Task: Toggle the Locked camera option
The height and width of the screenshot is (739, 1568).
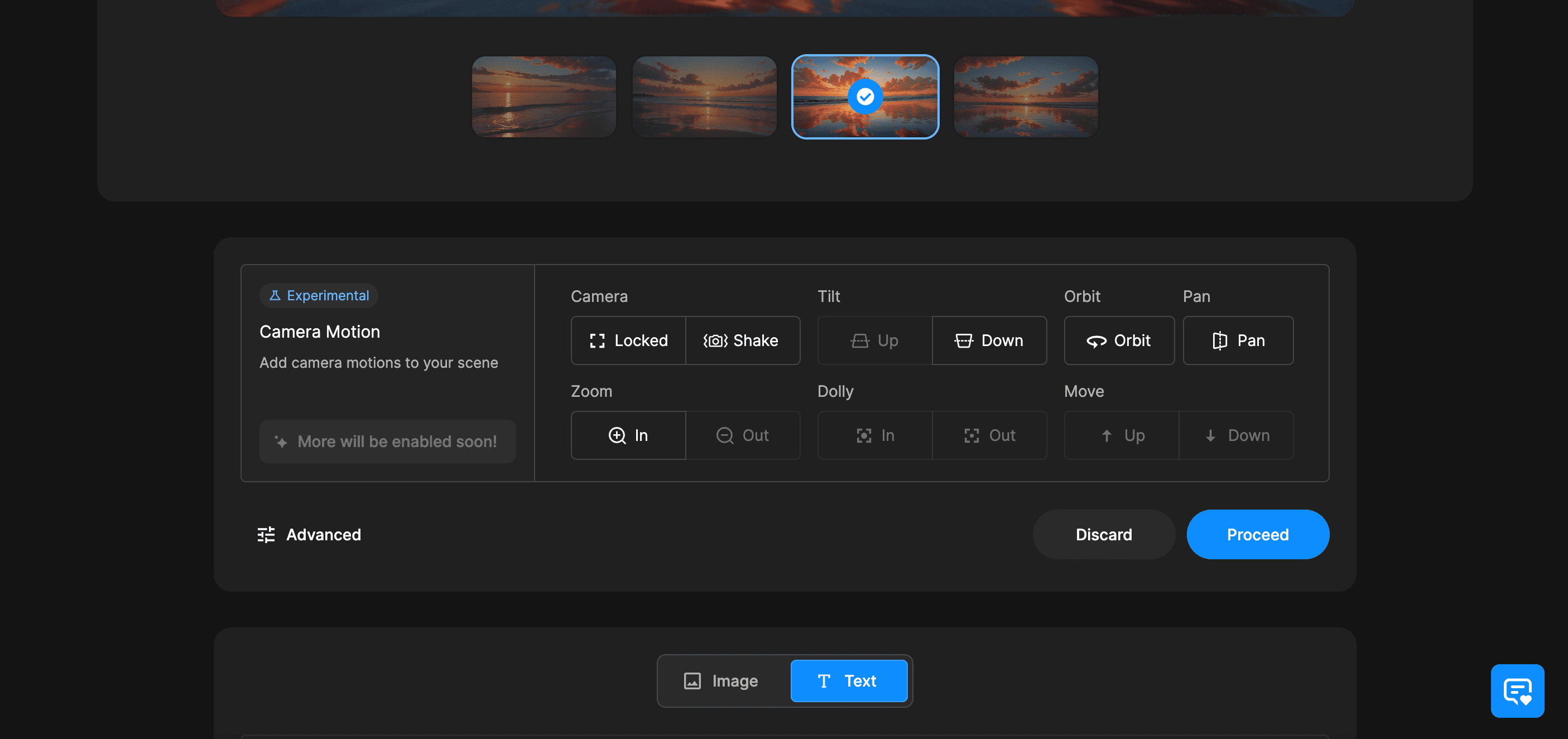Action: 628,340
